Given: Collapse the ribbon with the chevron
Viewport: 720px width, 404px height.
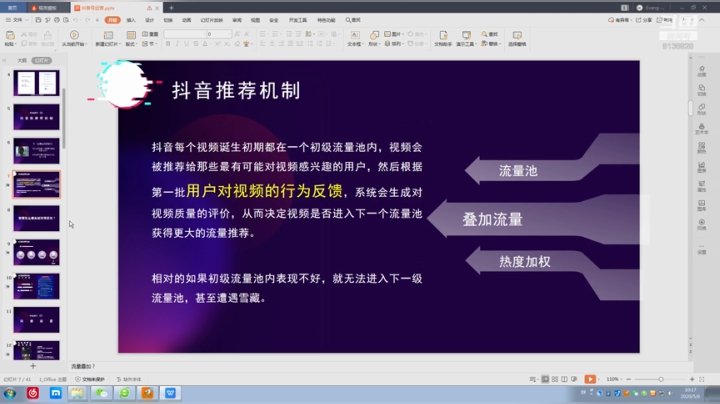Looking at the screenshot, I should click(702, 20).
